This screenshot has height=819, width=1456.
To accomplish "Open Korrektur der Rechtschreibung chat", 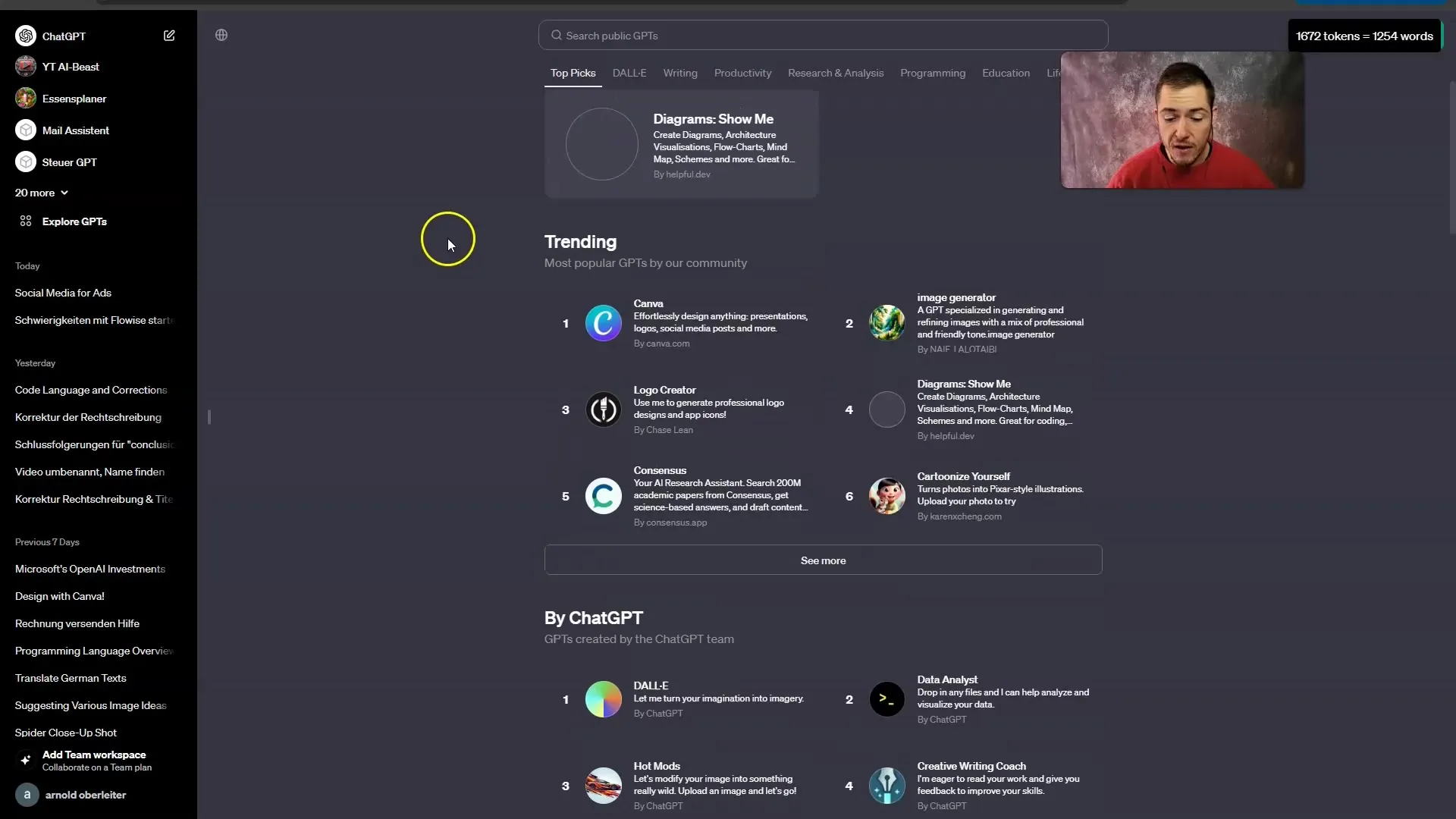I will tap(88, 417).
